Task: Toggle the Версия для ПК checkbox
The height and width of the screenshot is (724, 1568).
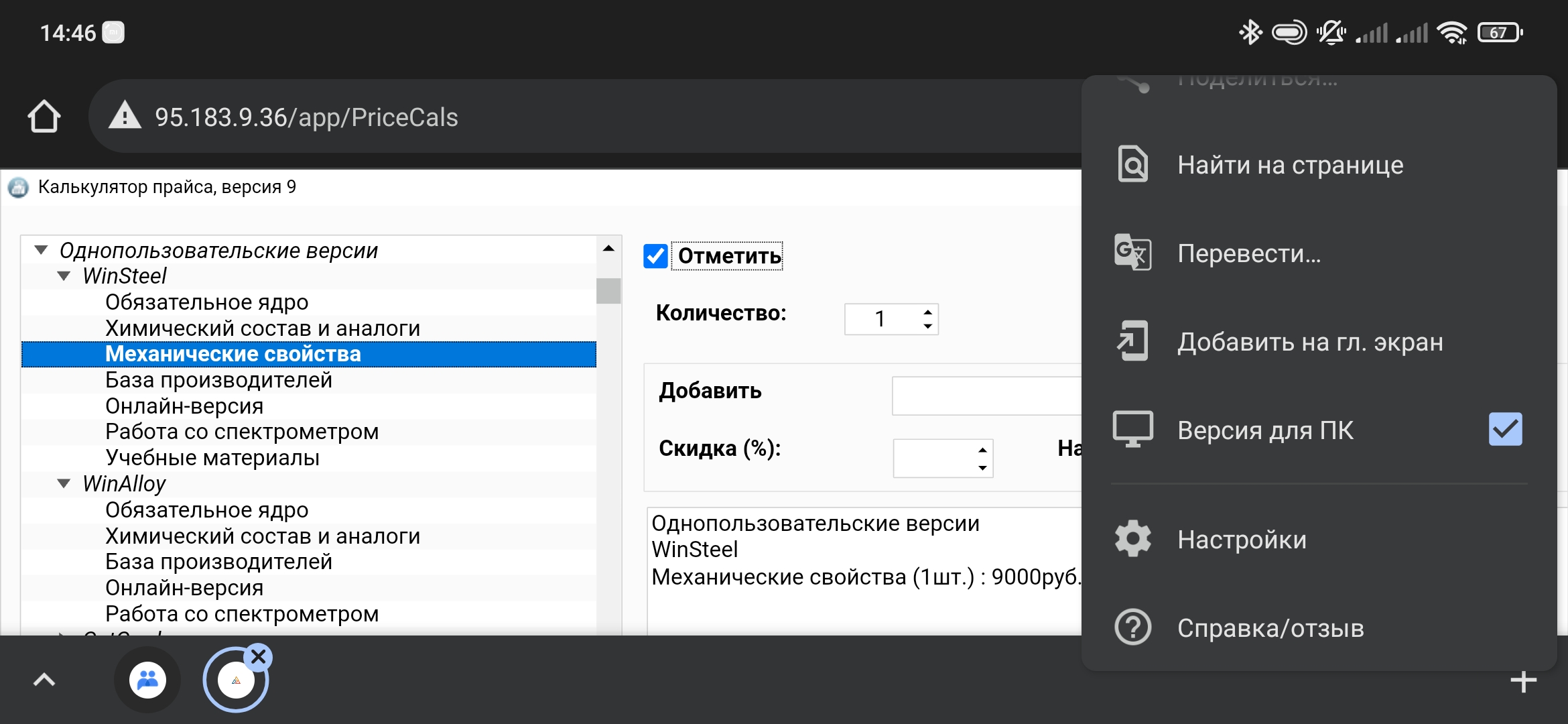Action: click(1505, 430)
